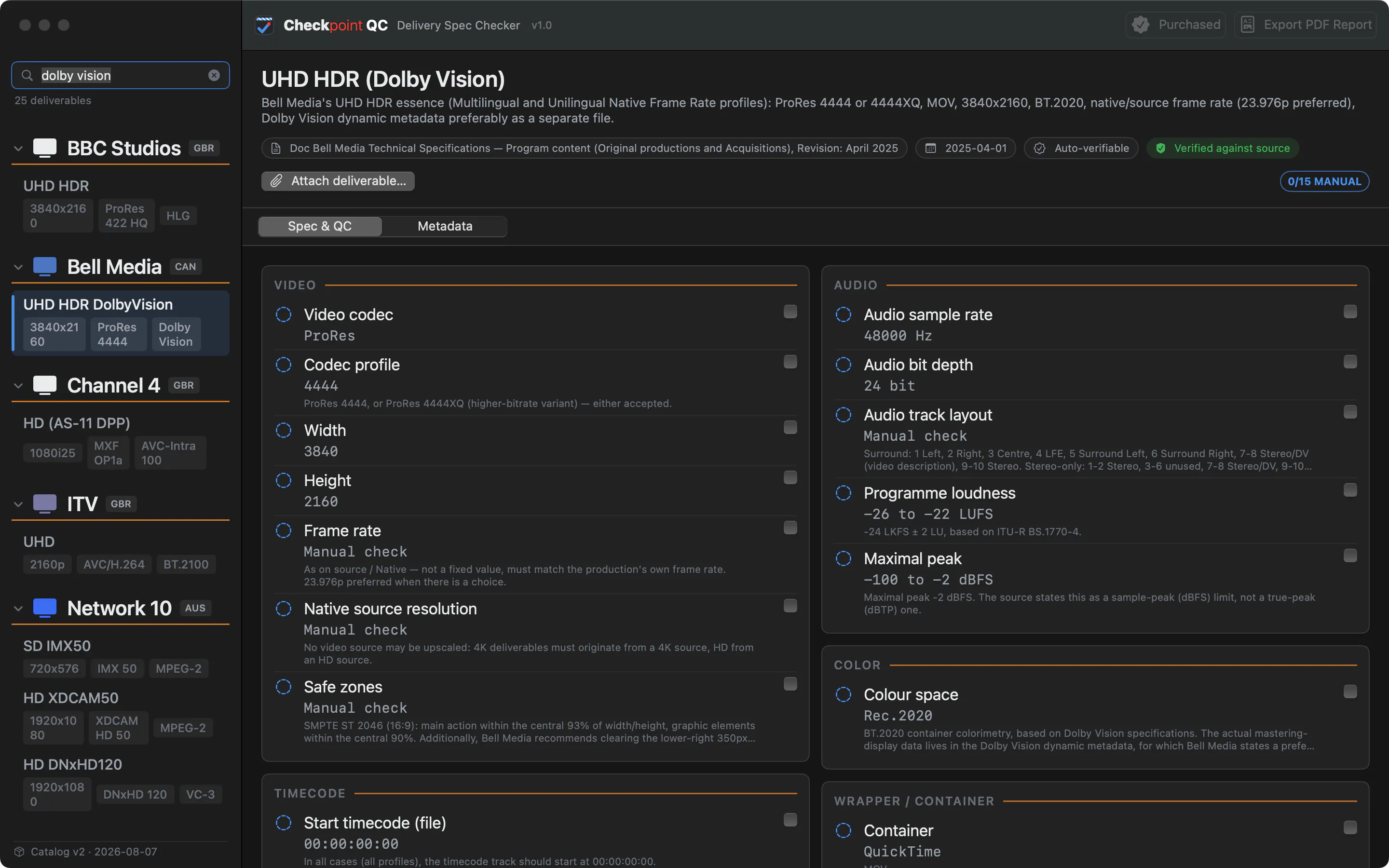
Task: Click the Catalog v2 cube icon
Action: click(x=19, y=851)
